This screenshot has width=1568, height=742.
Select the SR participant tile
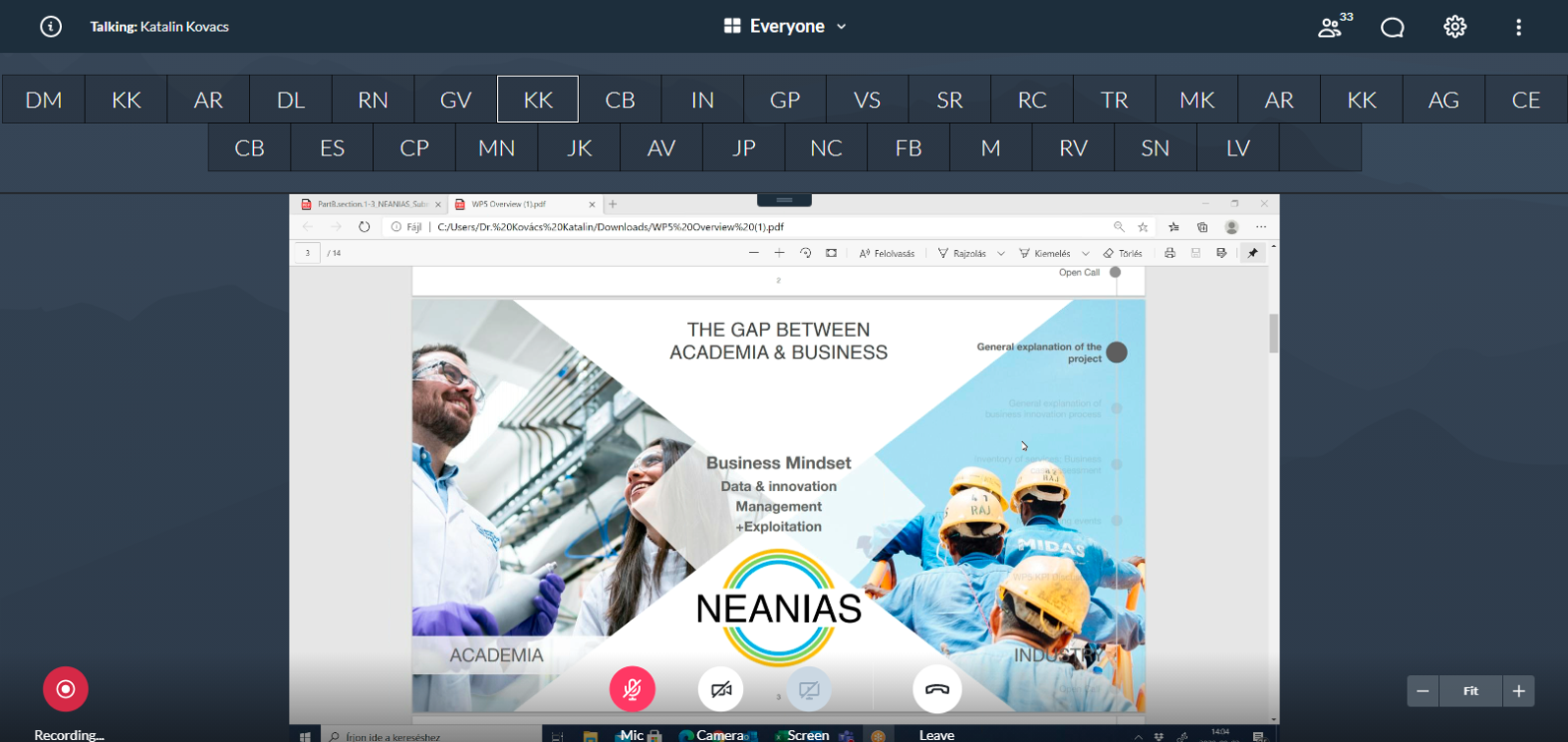(950, 99)
